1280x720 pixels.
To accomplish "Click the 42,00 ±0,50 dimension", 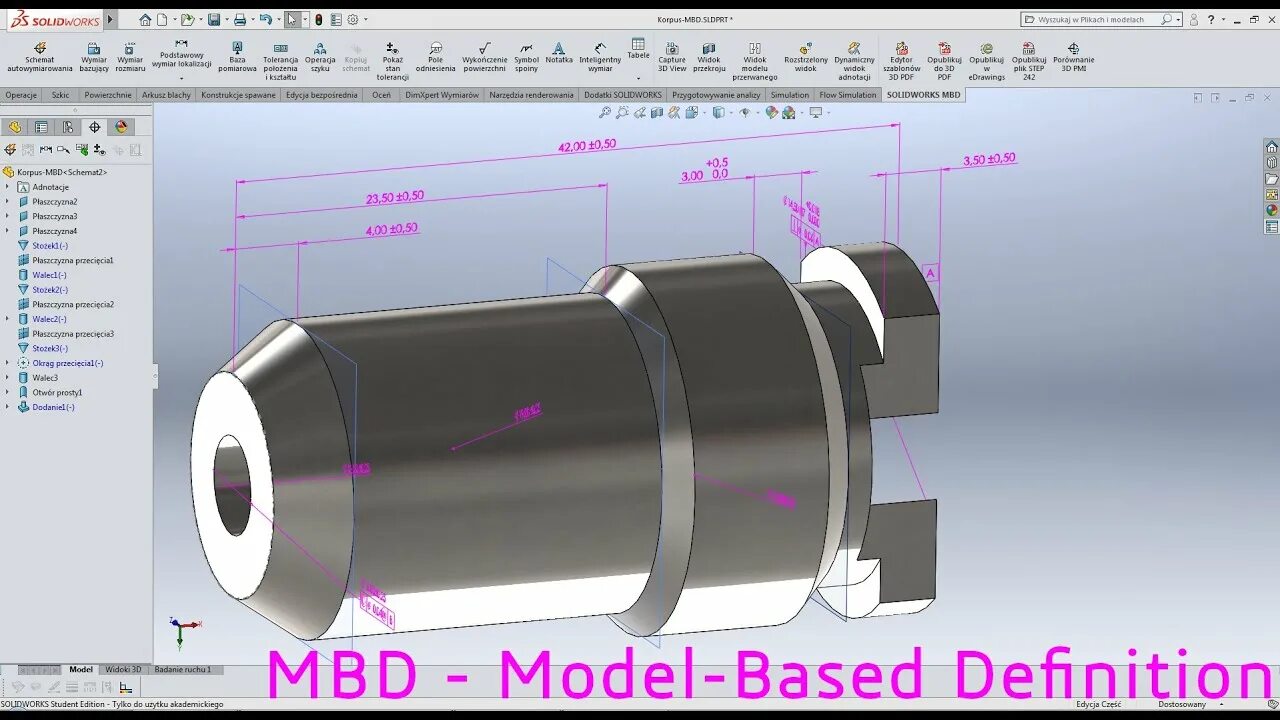I will pos(586,146).
